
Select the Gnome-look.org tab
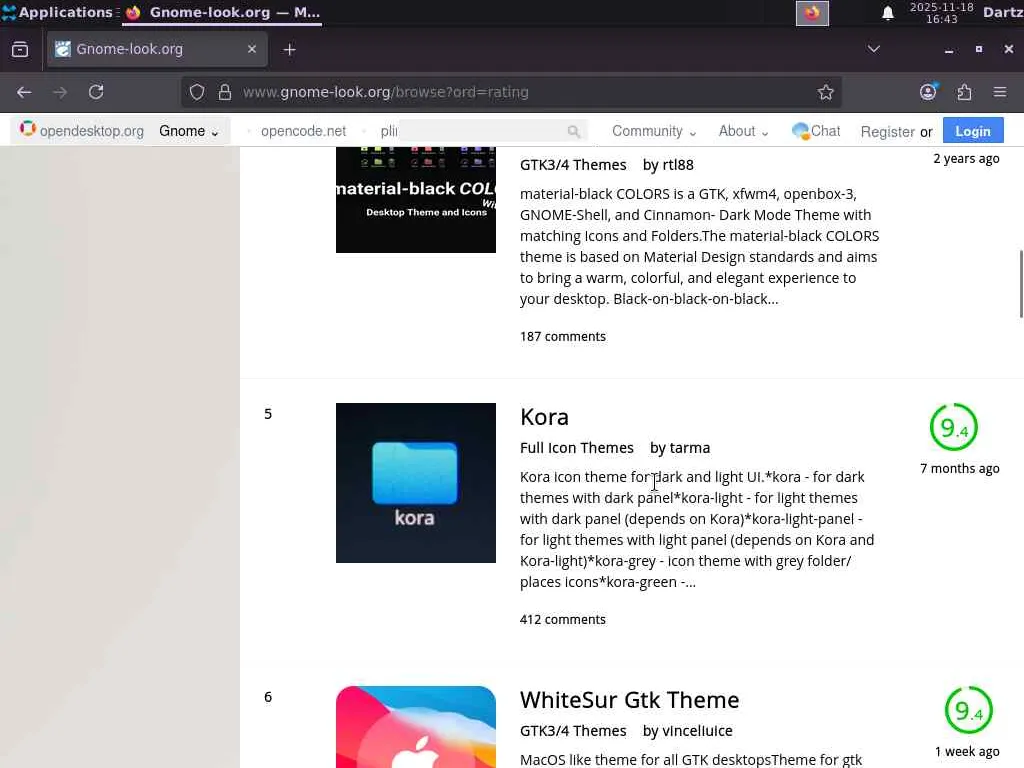pyautogui.click(x=157, y=49)
